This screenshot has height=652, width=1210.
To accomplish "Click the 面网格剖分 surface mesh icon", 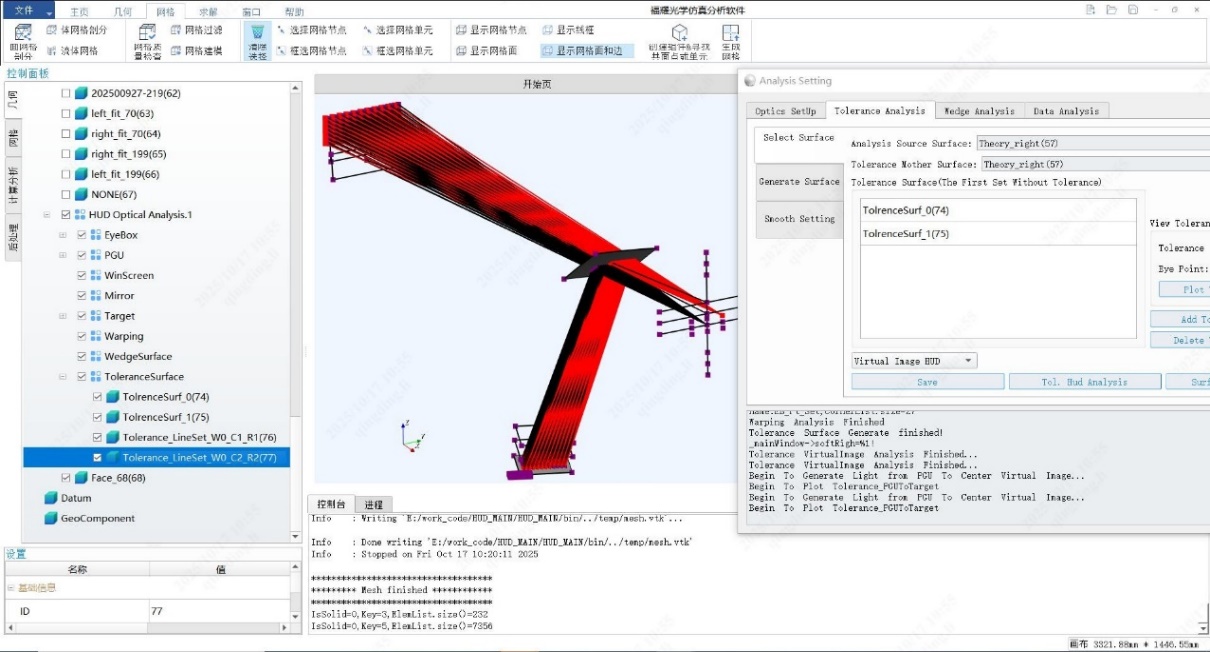I will pyautogui.click(x=22, y=40).
